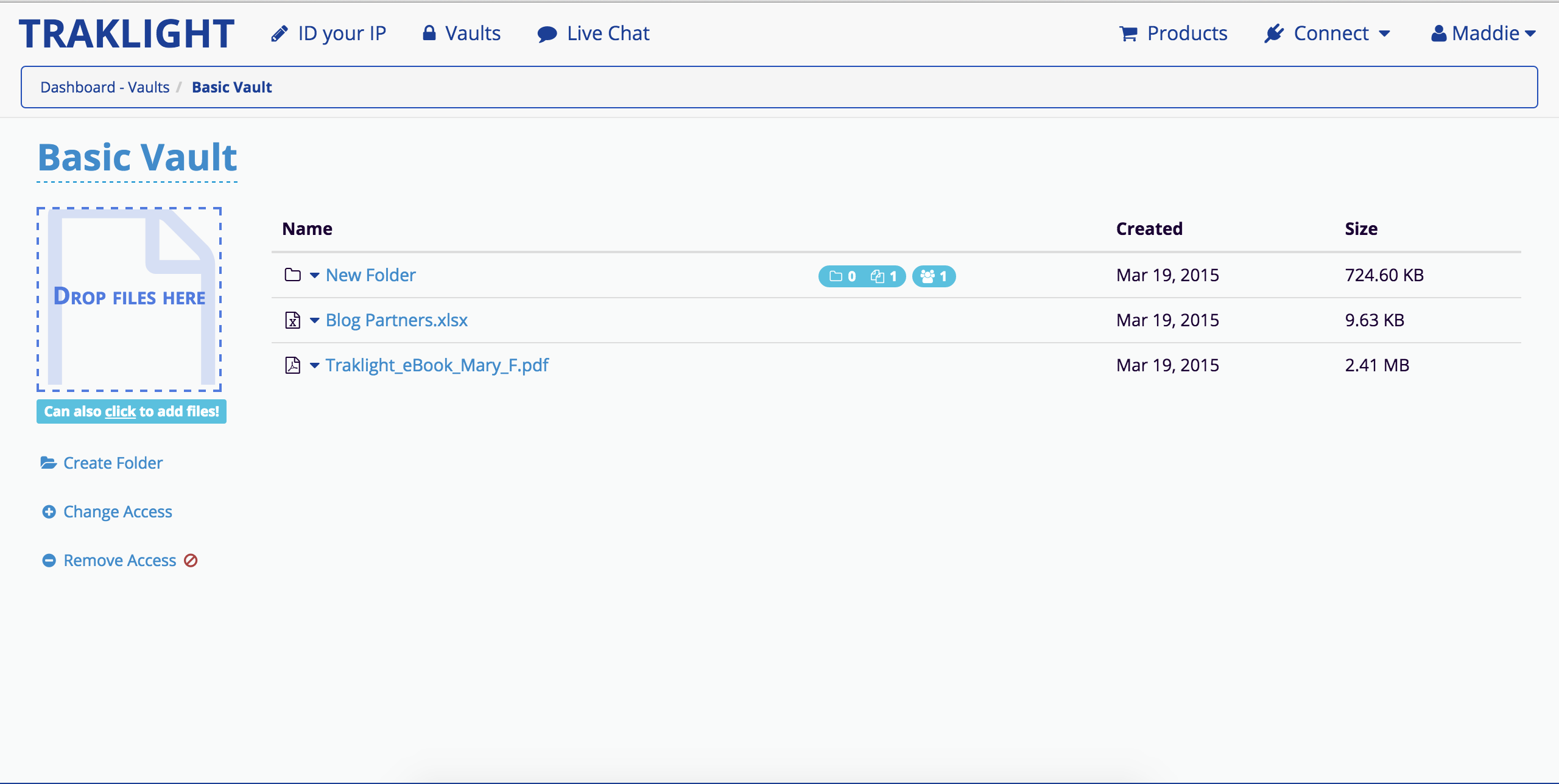The image size is (1559, 784).
Task: Click the folder and file count badge
Action: coord(862,276)
